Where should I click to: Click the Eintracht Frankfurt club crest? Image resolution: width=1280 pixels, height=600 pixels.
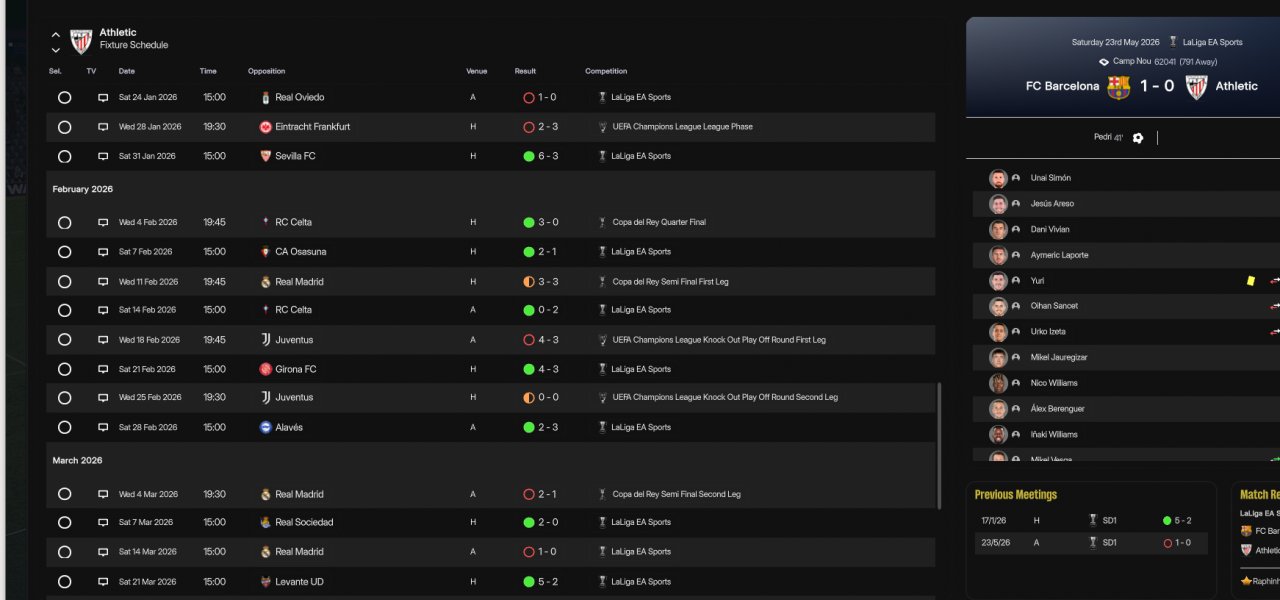tap(265, 127)
